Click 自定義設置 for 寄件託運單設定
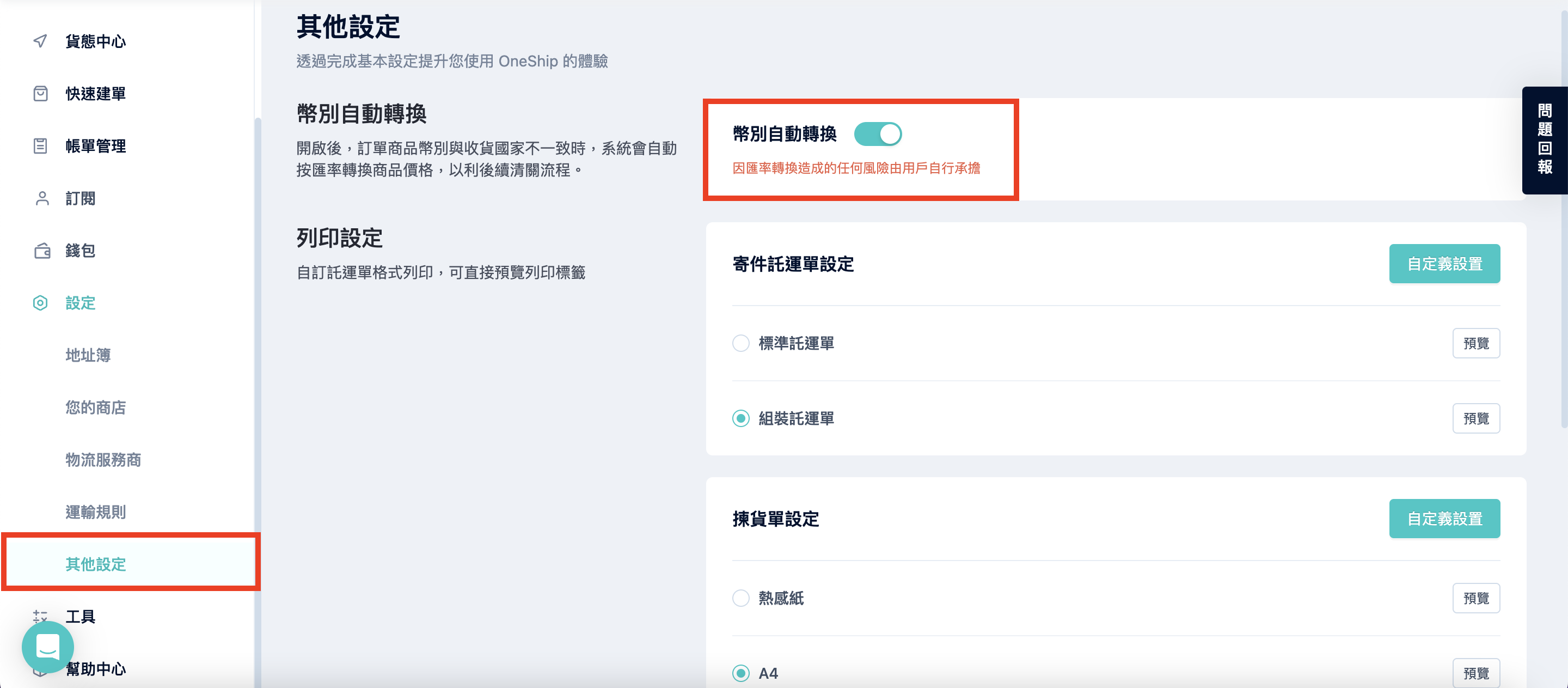The height and width of the screenshot is (688, 1568). (1444, 264)
